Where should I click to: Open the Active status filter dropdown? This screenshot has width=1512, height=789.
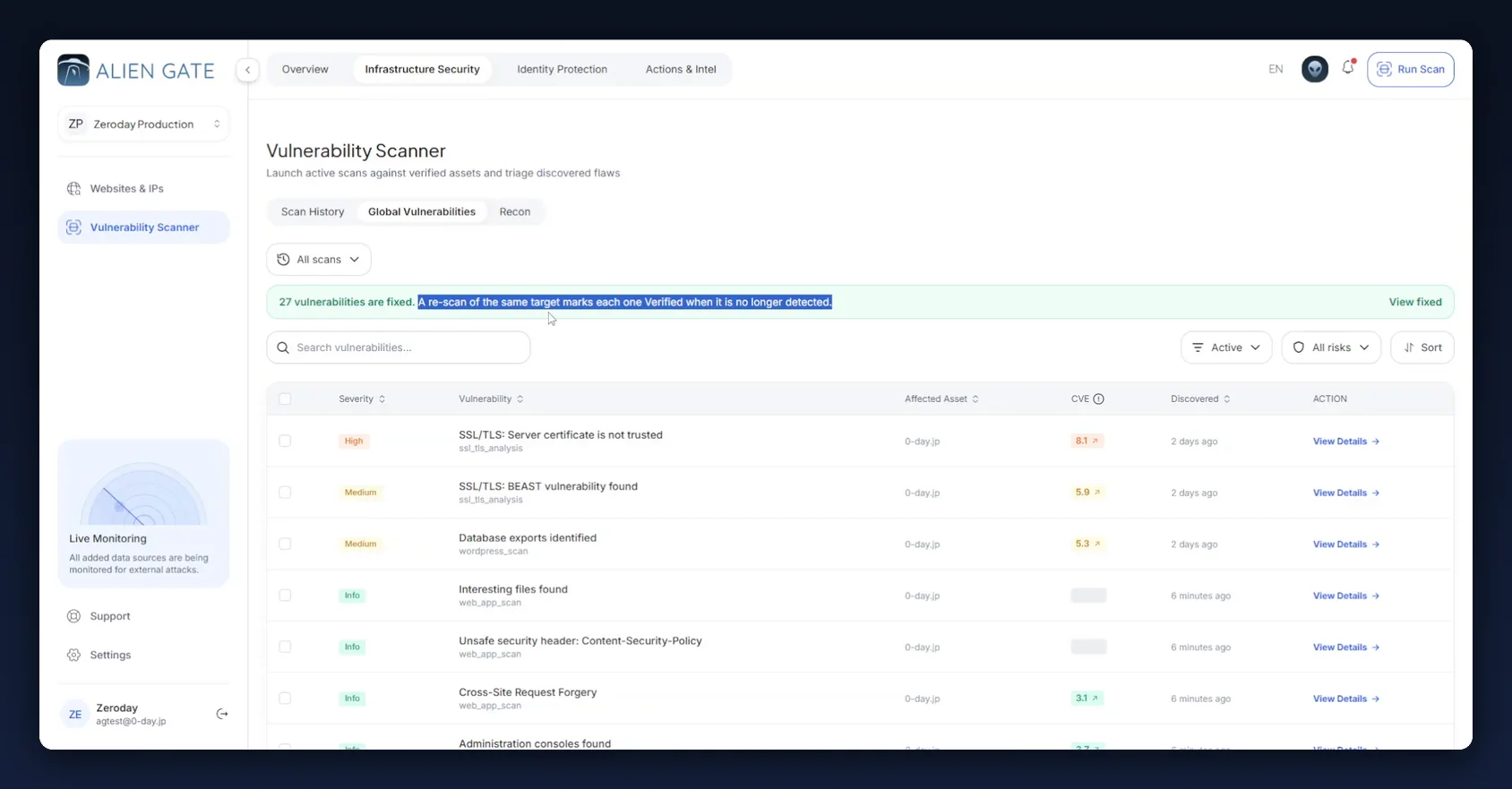tap(1226, 347)
